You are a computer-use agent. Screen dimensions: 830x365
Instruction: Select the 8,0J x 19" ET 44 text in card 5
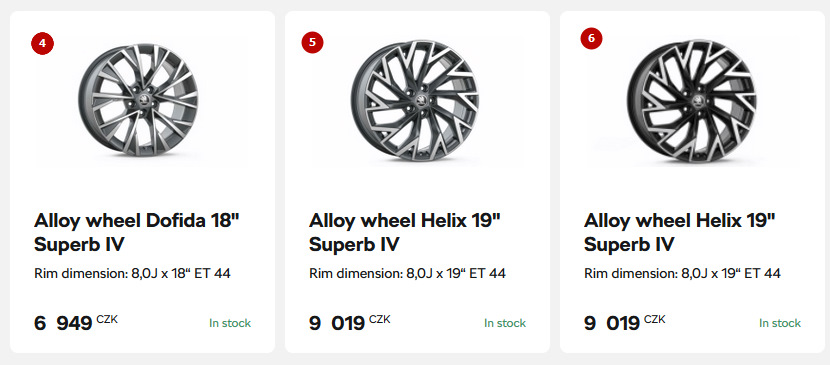click(456, 273)
